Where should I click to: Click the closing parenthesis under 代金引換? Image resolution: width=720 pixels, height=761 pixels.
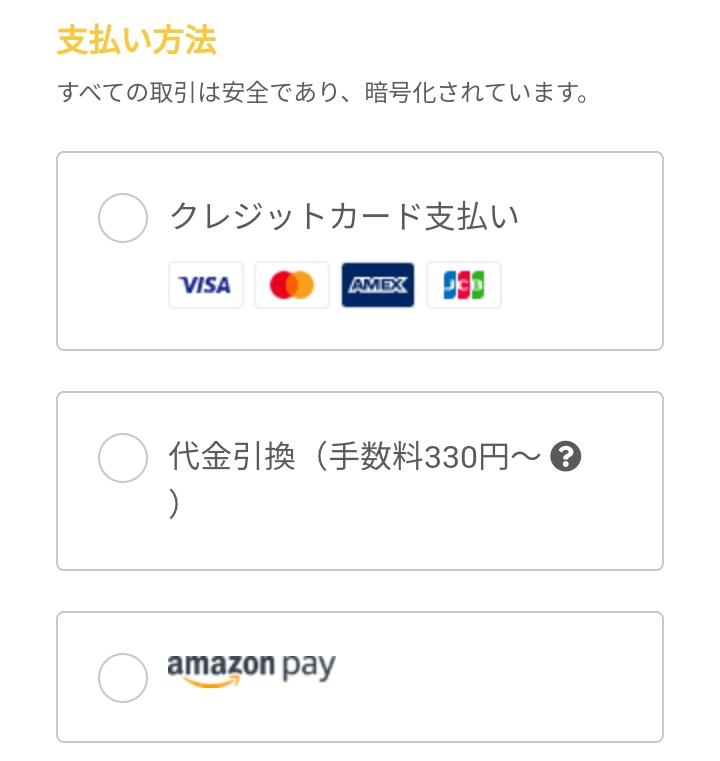pos(175,504)
